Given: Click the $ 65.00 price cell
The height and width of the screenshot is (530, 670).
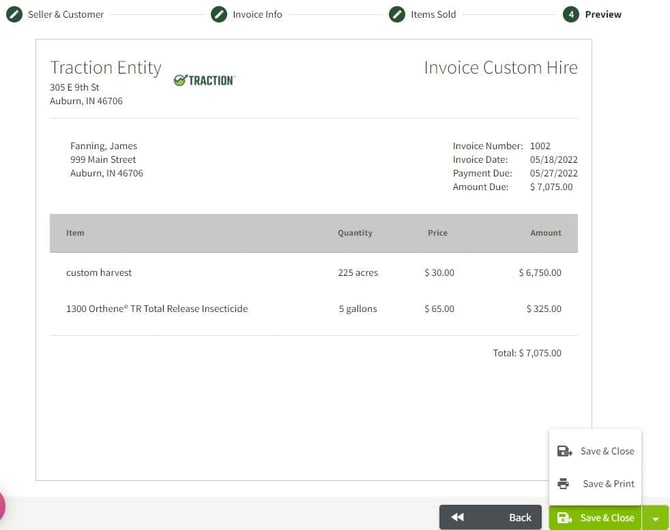Looking at the screenshot, I should click(439, 309).
